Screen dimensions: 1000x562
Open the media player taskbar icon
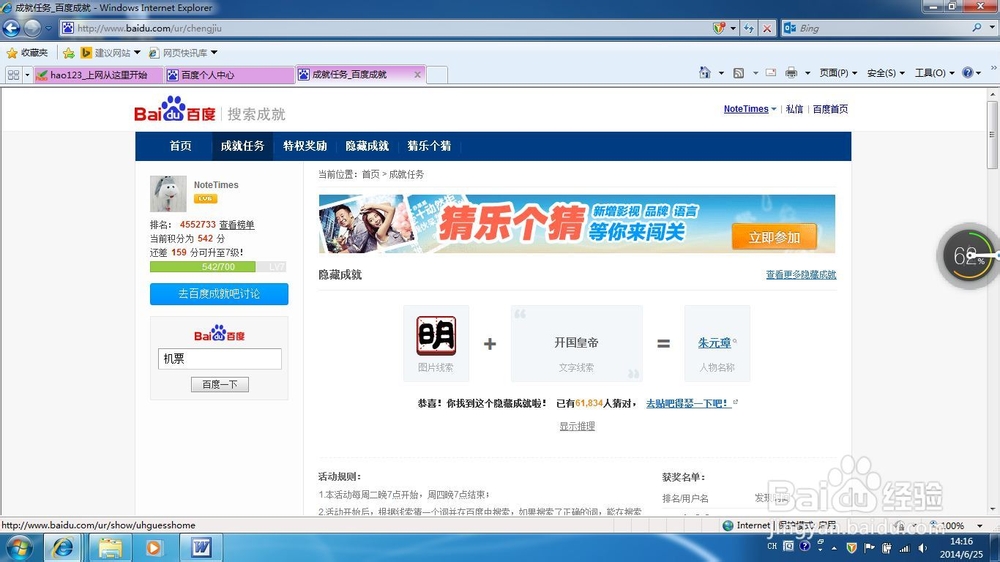click(x=154, y=548)
